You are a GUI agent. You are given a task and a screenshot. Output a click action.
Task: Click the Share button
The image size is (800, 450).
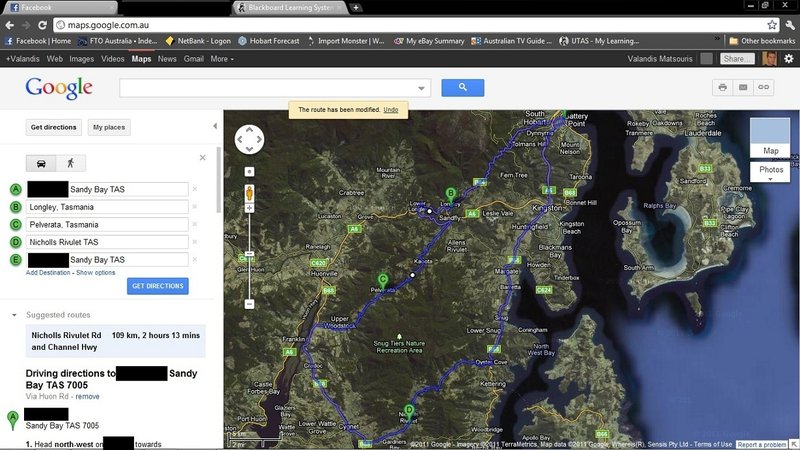(x=737, y=59)
